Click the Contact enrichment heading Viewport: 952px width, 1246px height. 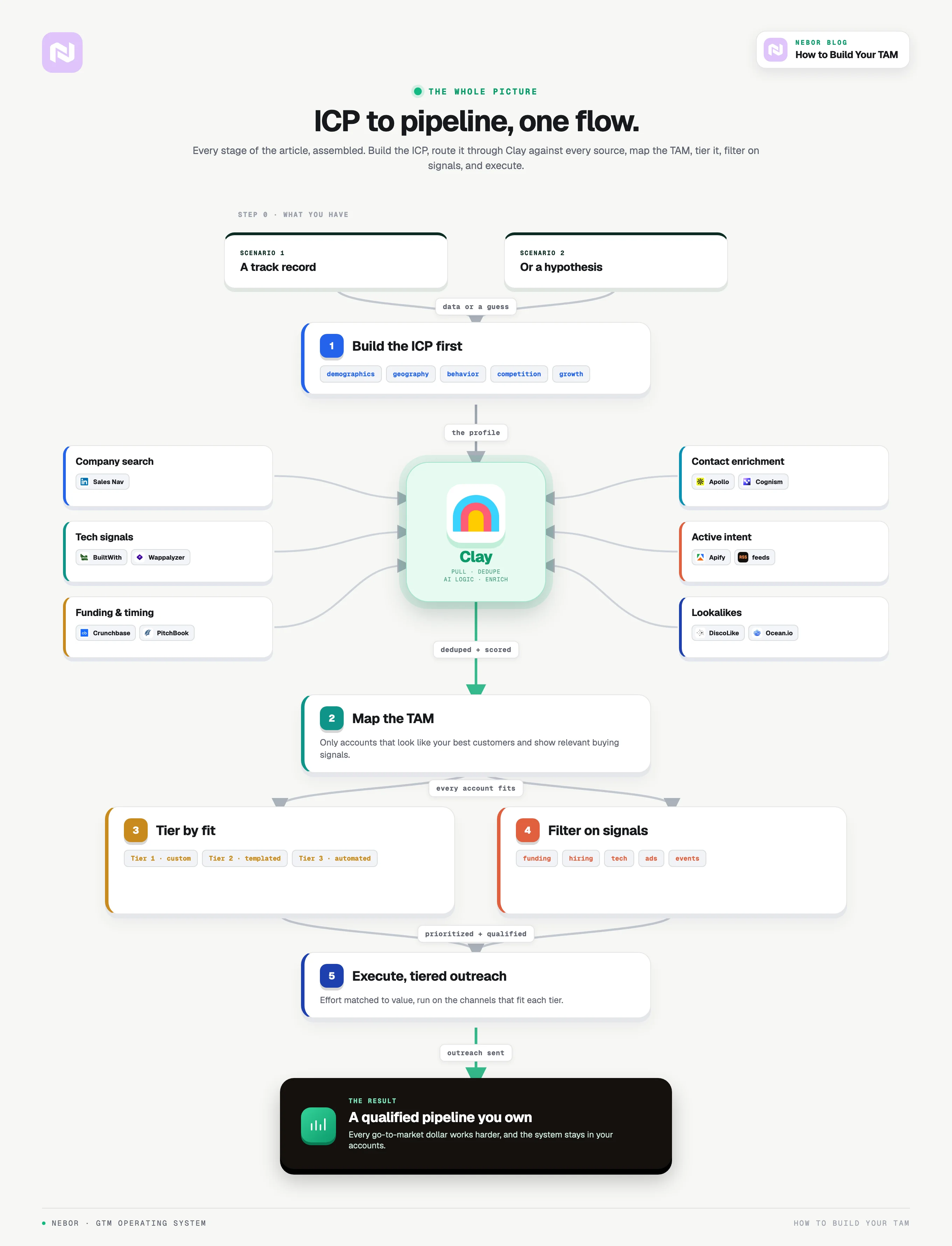738,461
